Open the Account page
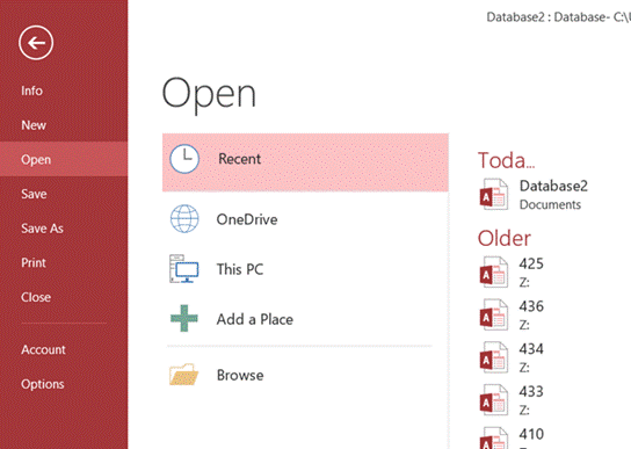This screenshot has width=631, height=449. coord(43,350)
